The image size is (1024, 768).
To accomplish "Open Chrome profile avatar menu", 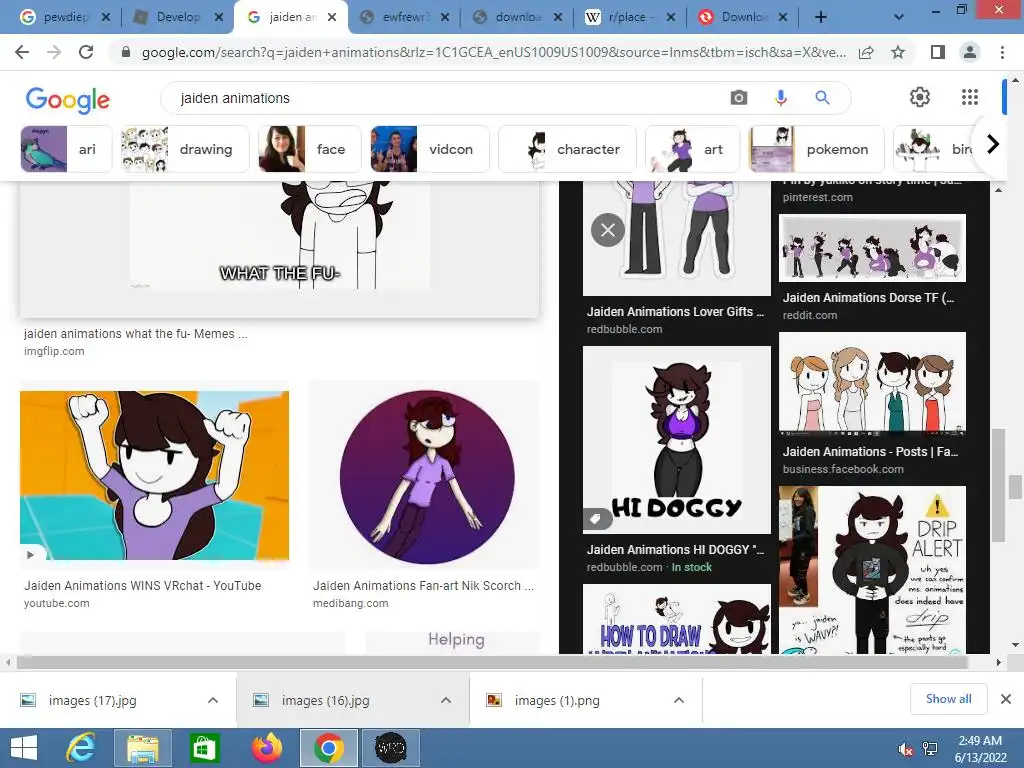I will coord(970,52).
